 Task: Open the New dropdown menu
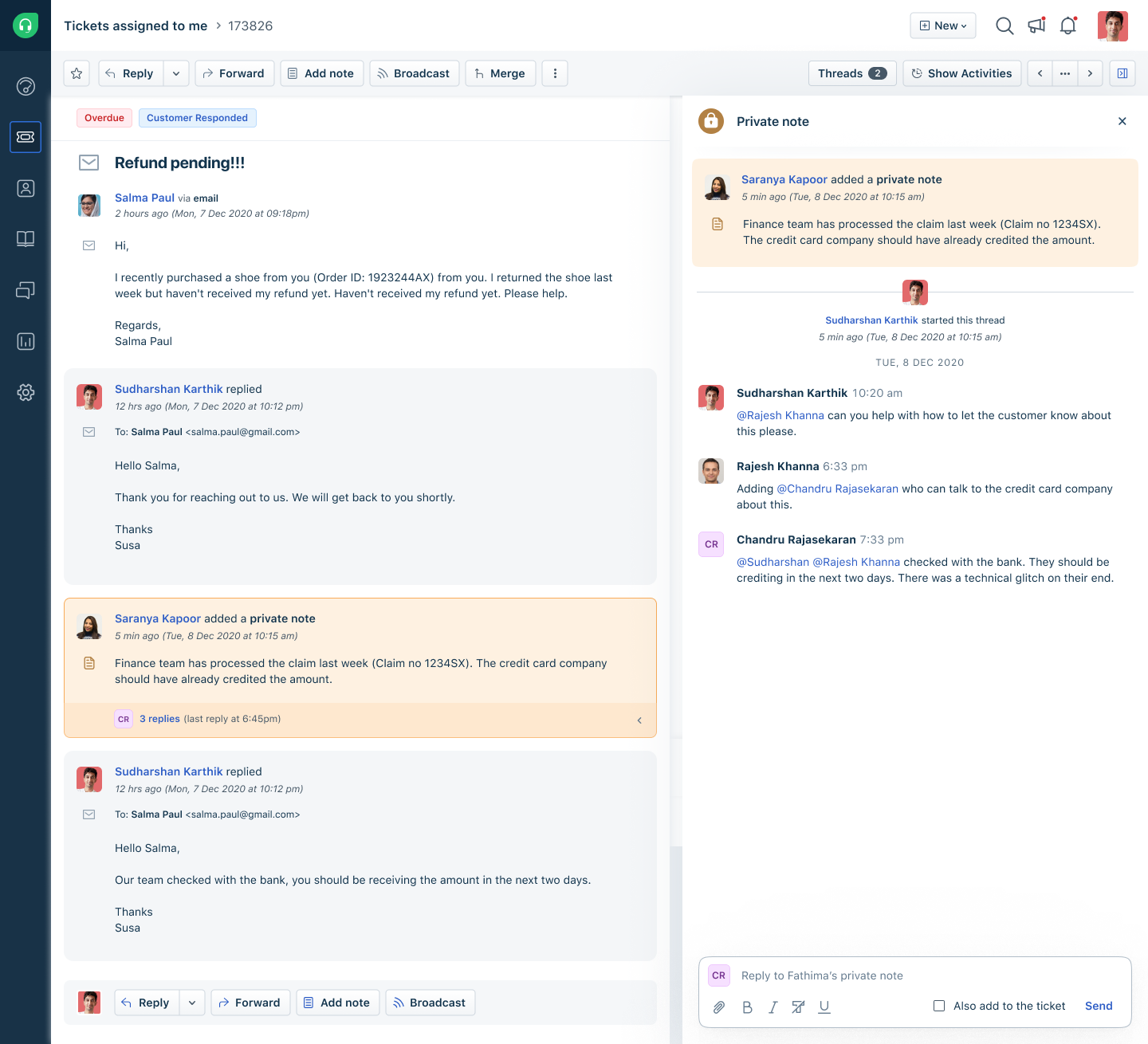tap(943, 26)
